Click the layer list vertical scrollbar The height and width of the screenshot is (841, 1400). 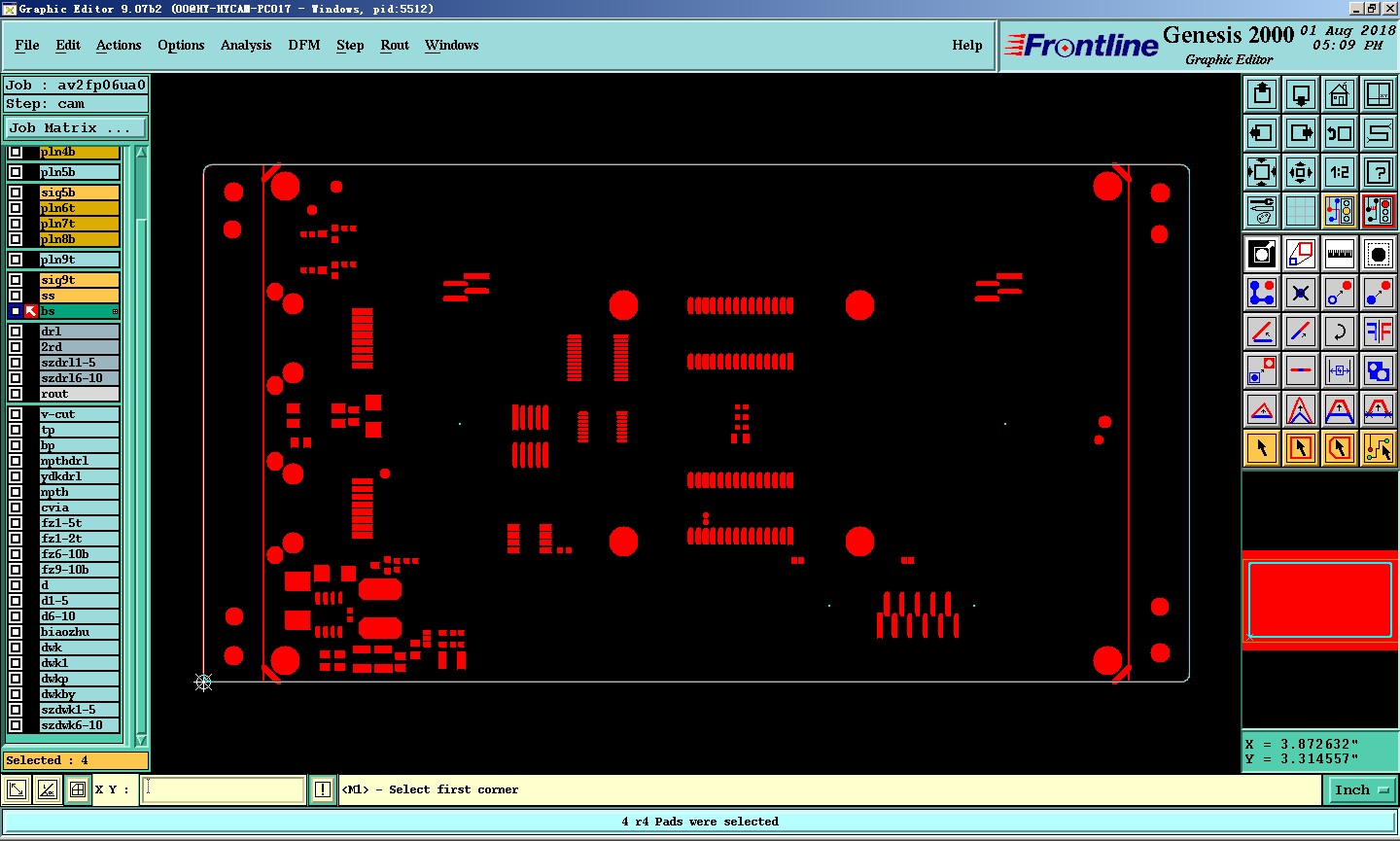point(141,447)
